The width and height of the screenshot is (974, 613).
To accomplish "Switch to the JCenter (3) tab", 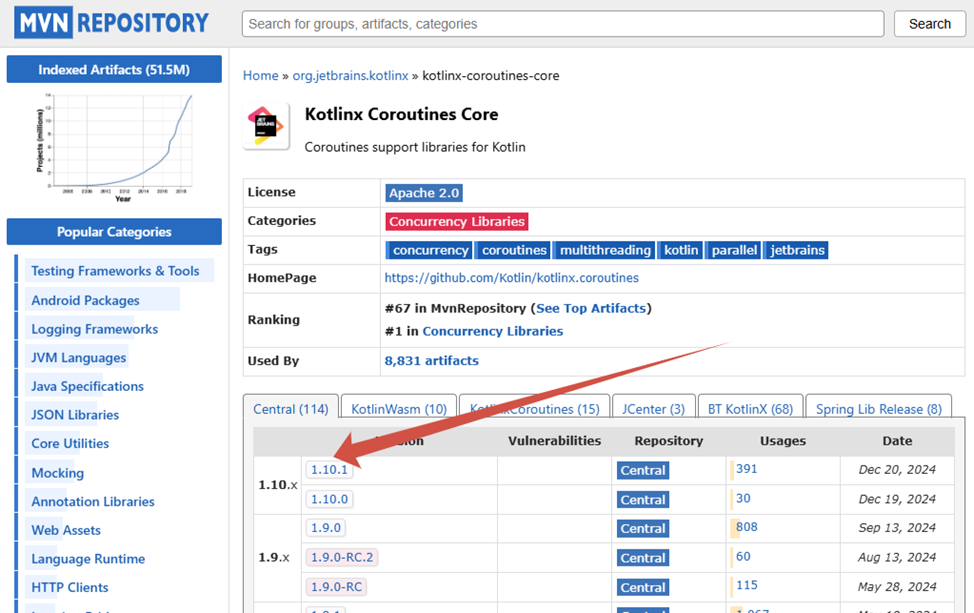I will click(x=653, y=409).
